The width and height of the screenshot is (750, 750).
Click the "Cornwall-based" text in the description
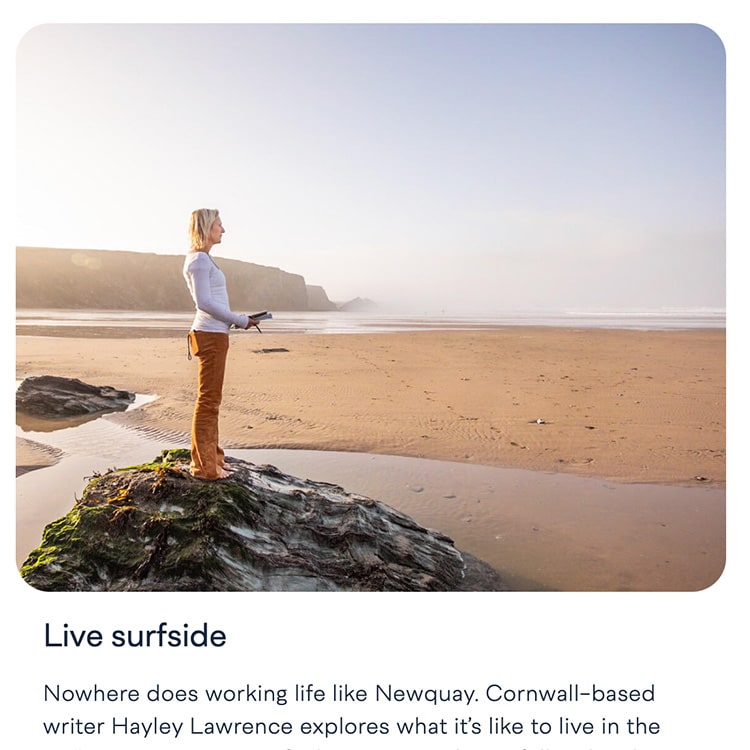click(570, 694)
